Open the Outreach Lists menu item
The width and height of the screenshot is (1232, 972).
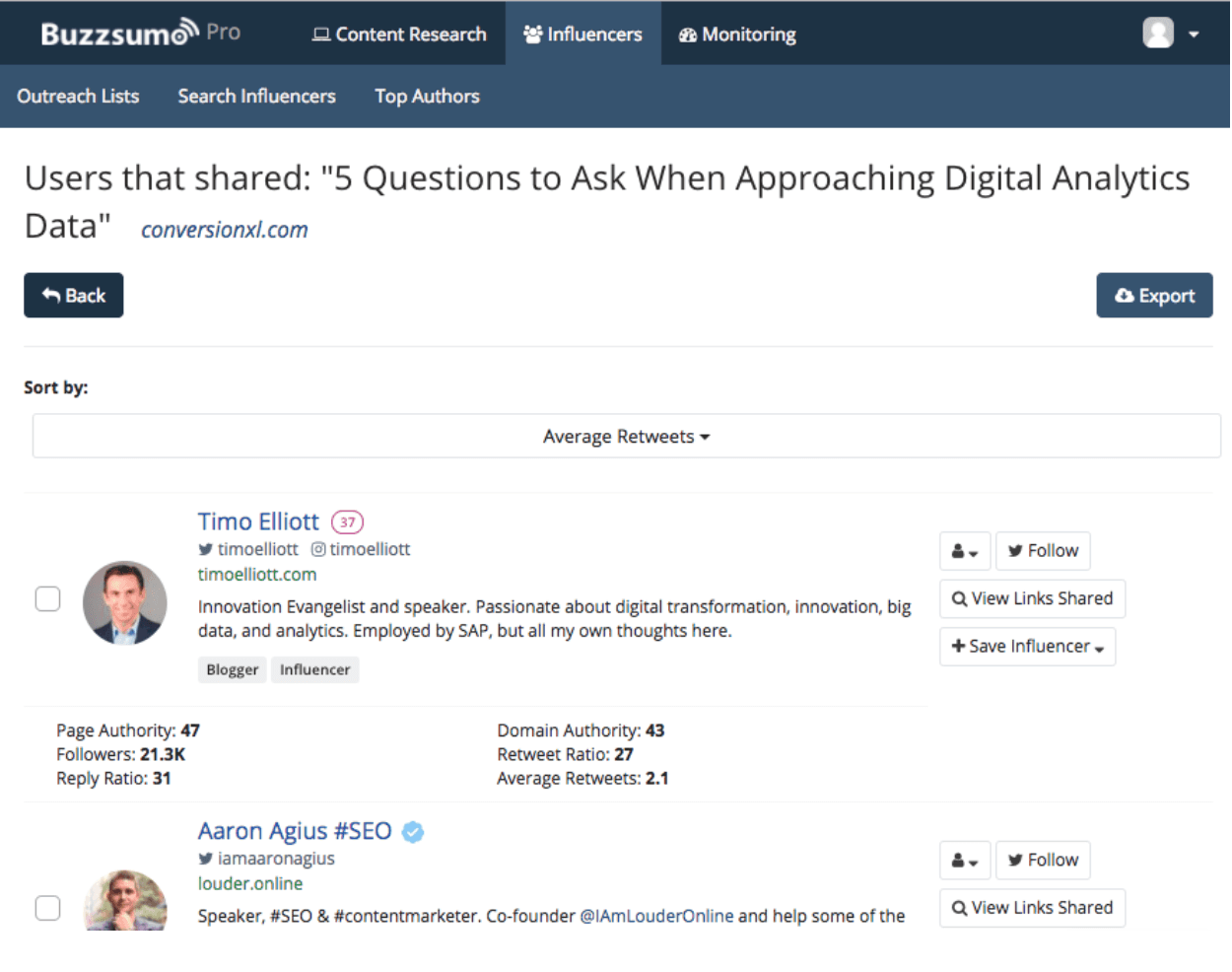[78, 96]
